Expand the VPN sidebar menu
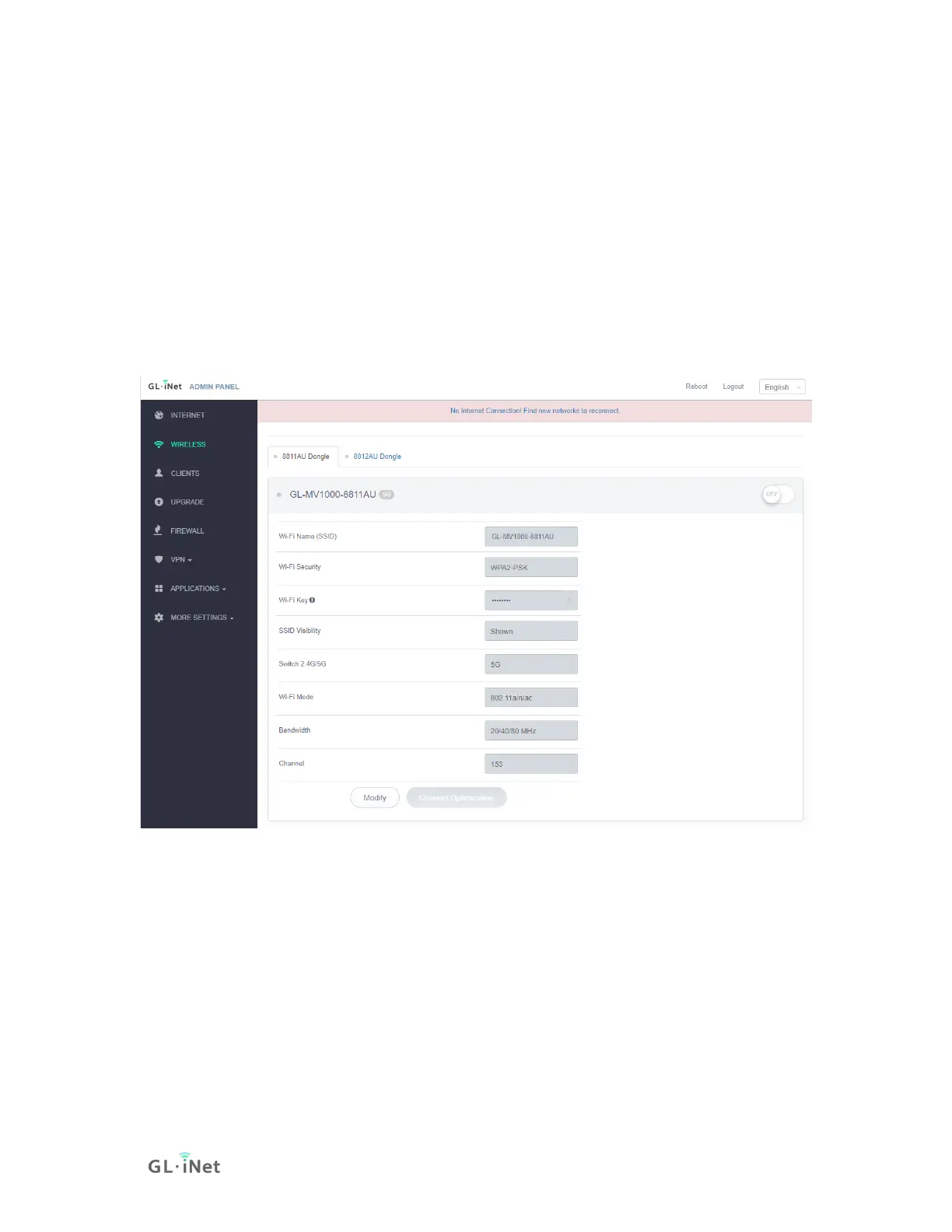This screenshot has width=952, height=1232. point(181,560)
